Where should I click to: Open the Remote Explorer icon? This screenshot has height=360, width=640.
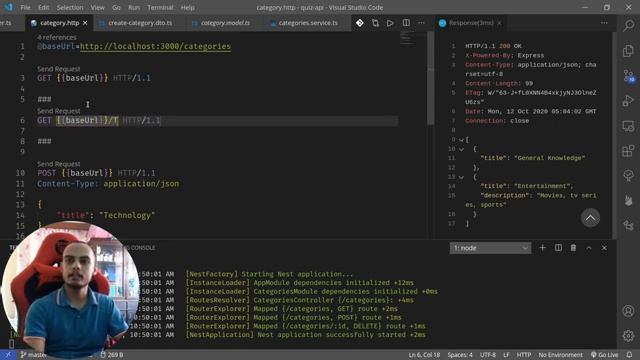[629, 126]
